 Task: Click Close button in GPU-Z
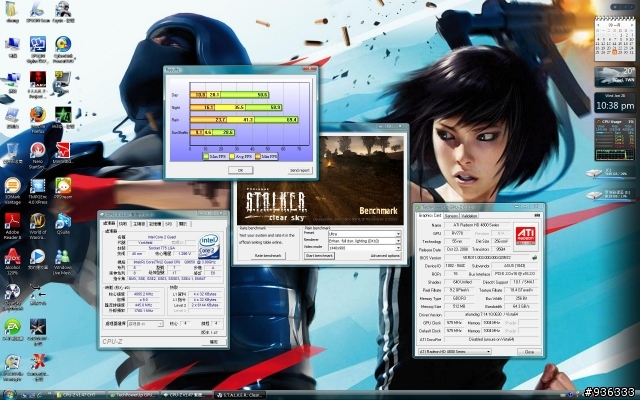click(529, 351)
